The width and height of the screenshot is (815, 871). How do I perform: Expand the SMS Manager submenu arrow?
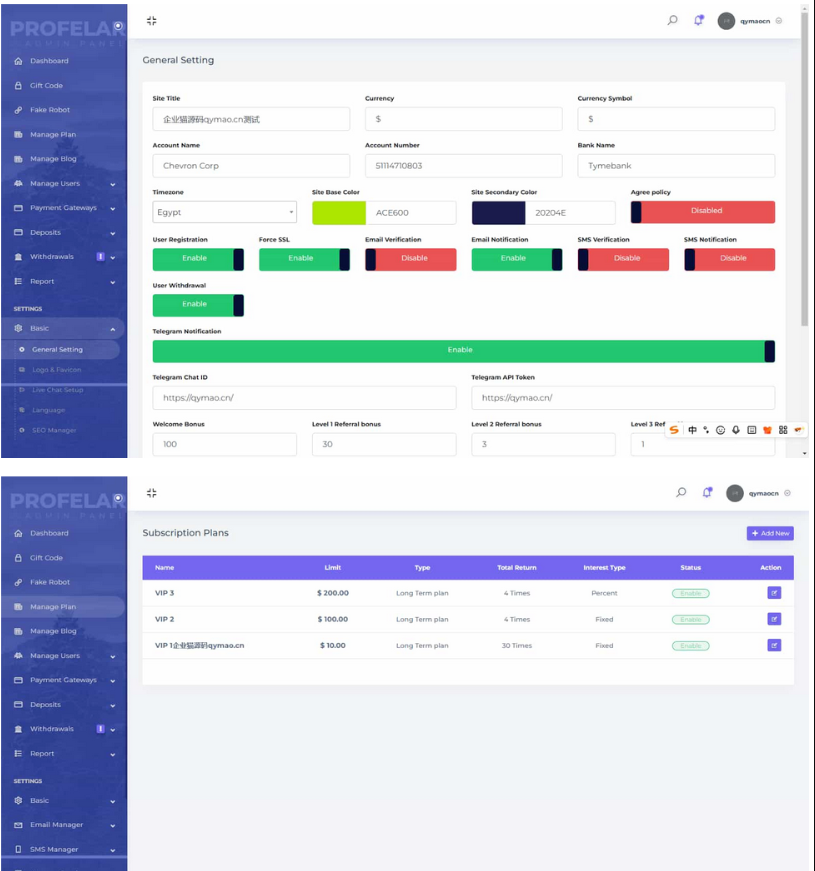point(112,849)
